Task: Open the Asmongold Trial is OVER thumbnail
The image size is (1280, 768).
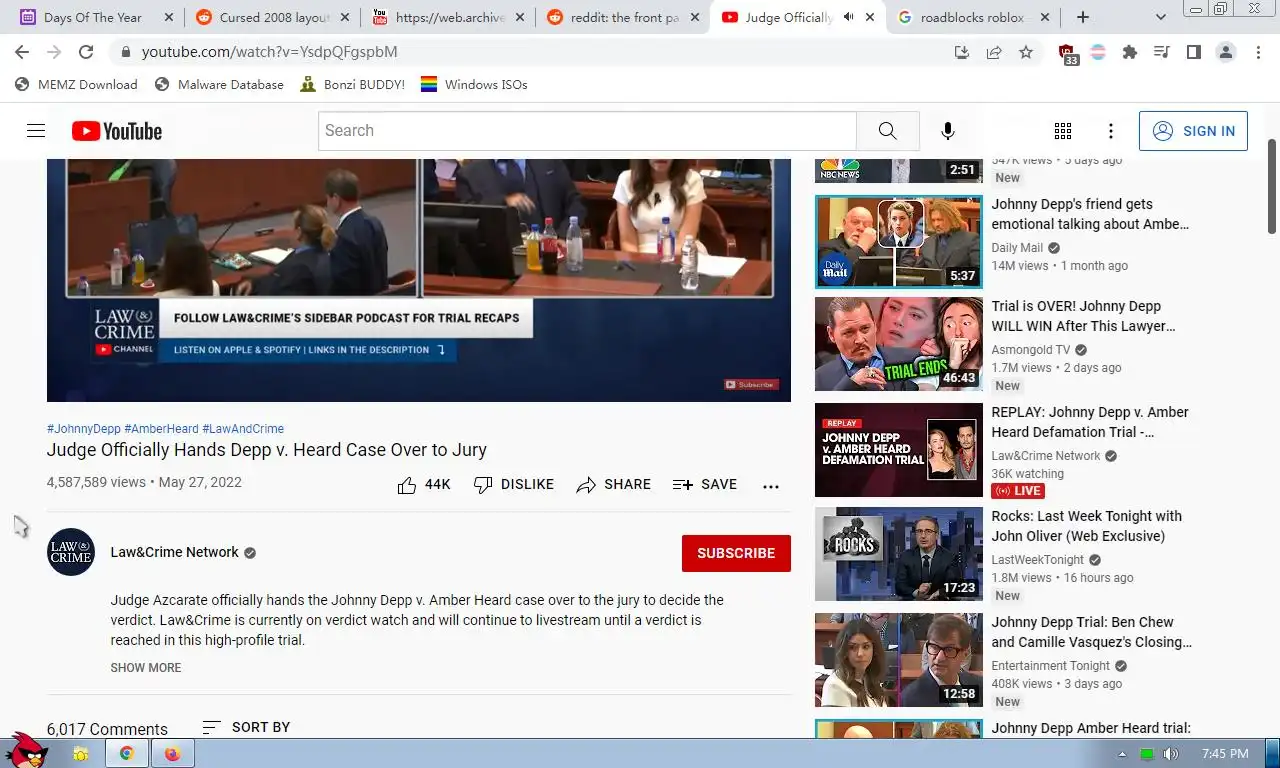Action: coord(898,344)
